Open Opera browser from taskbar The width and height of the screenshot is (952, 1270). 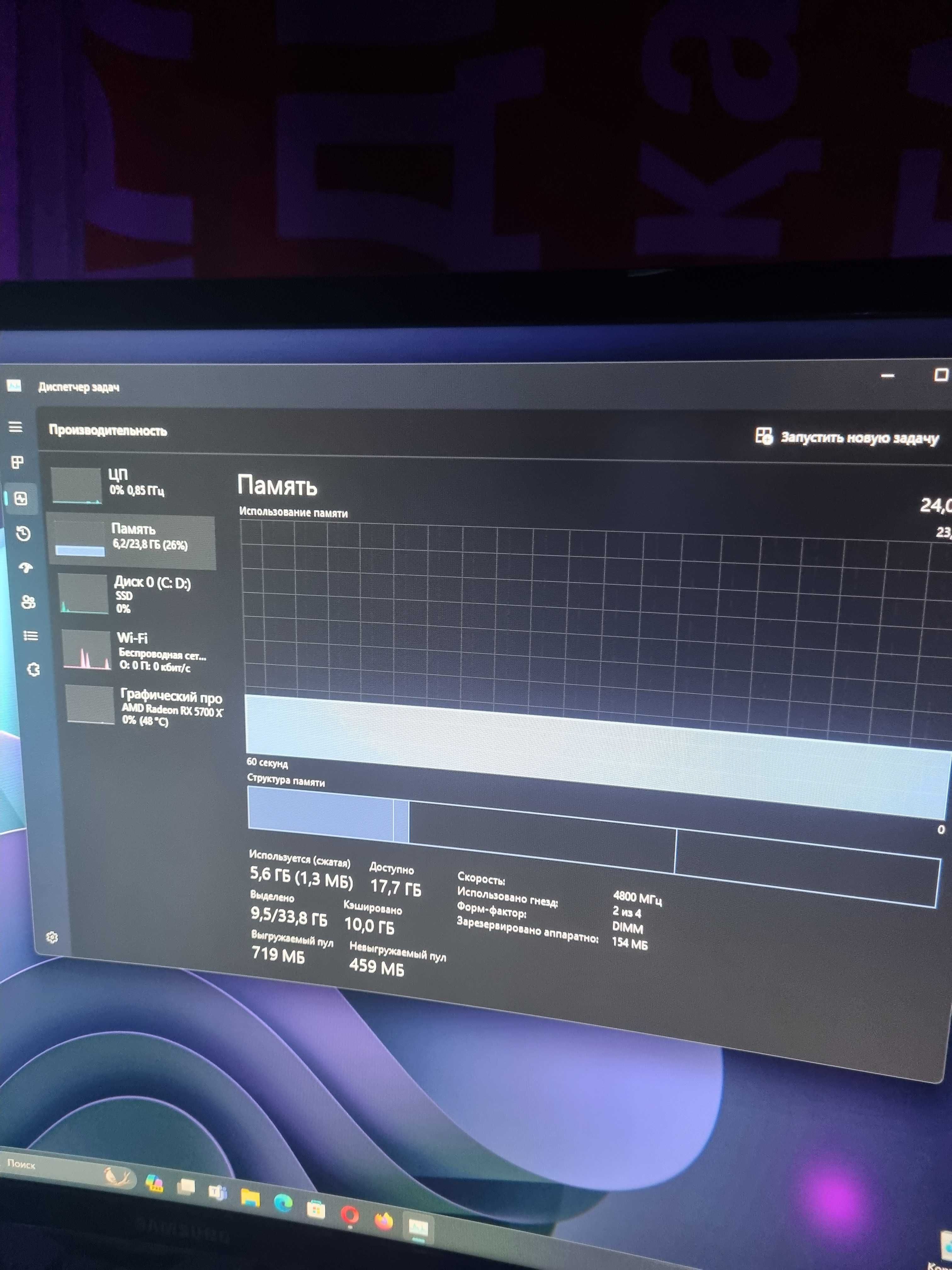coord(349,1215)
